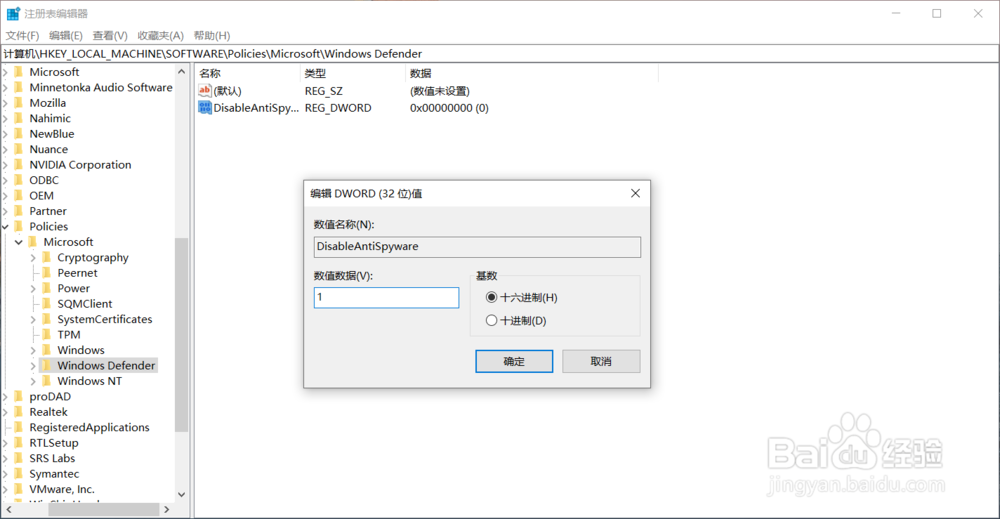Click the SRS Labs folder icon
The height and width of the screenshot is (519, 1000).
pos(18,458)
